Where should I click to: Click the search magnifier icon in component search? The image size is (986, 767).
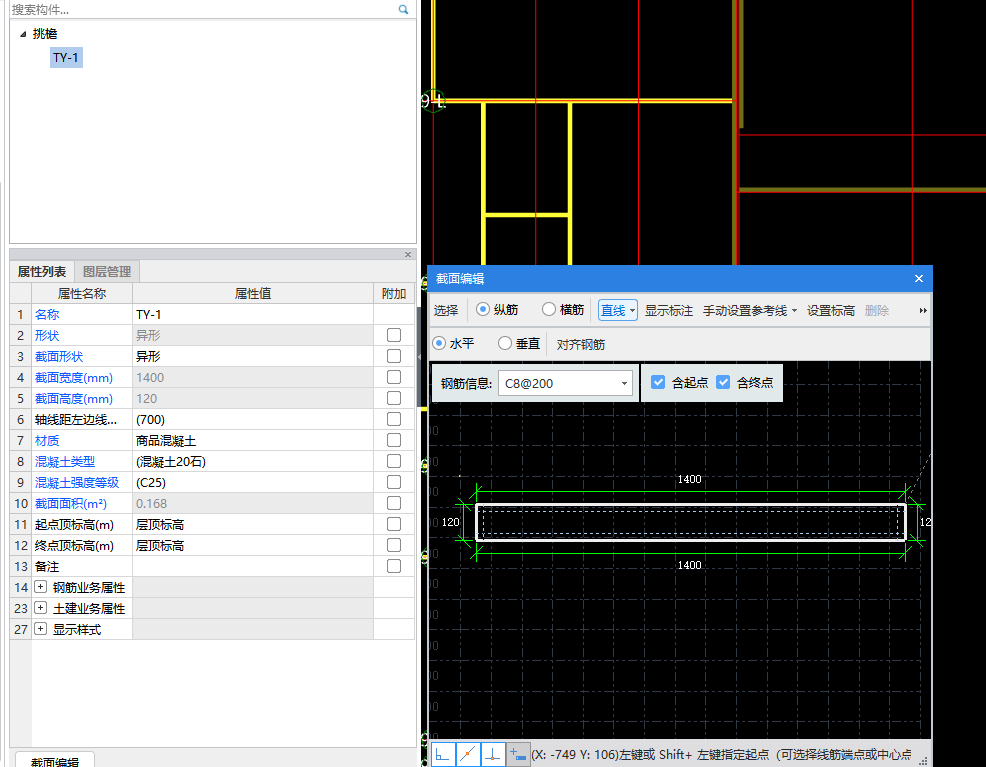tap(403, 9)
